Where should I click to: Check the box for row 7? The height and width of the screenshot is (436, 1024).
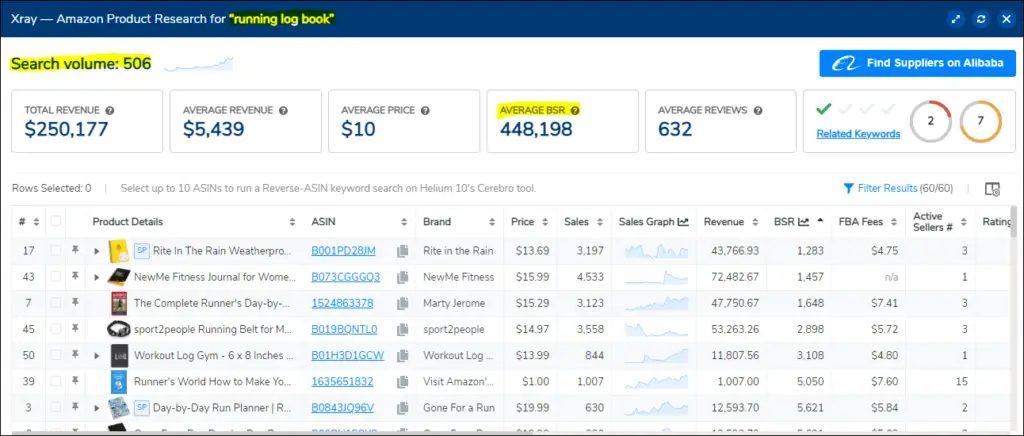56,303
